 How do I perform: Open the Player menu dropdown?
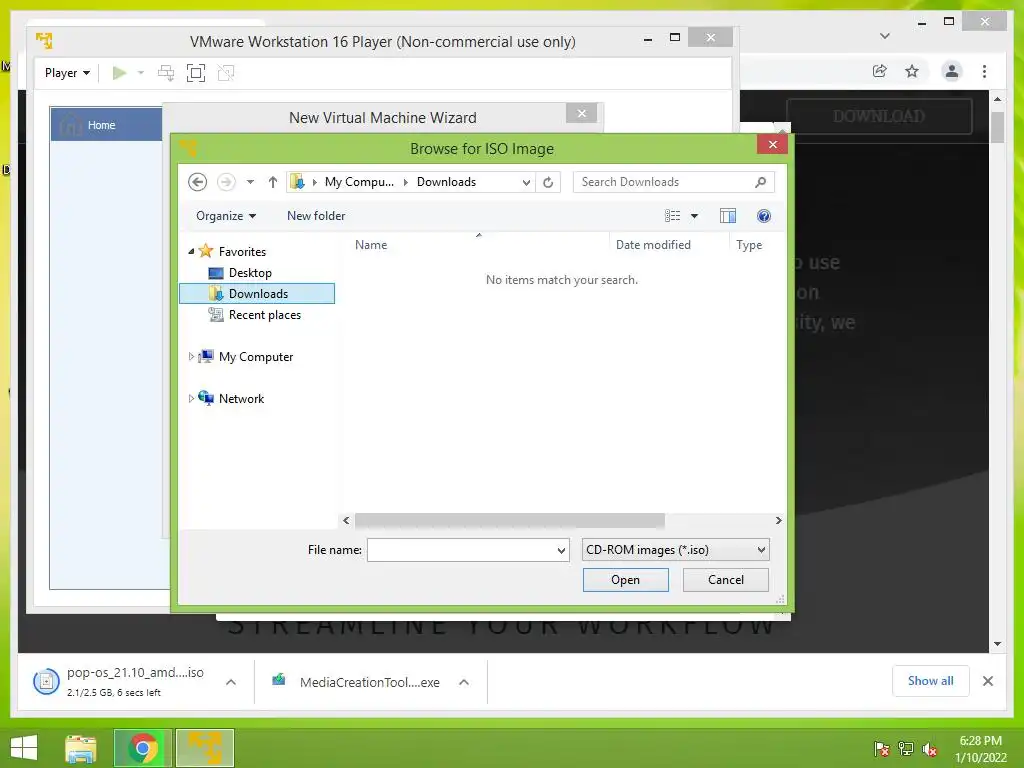(x=67, y=72)
